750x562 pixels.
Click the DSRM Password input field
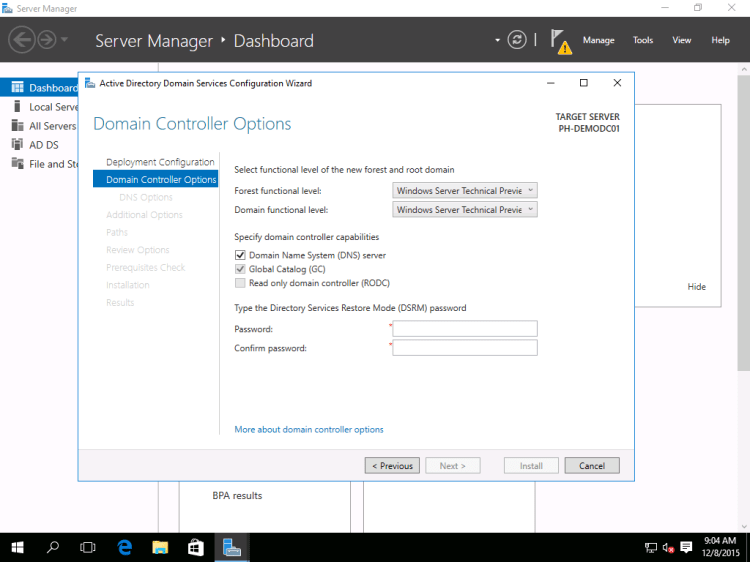(x=465, y=328)
